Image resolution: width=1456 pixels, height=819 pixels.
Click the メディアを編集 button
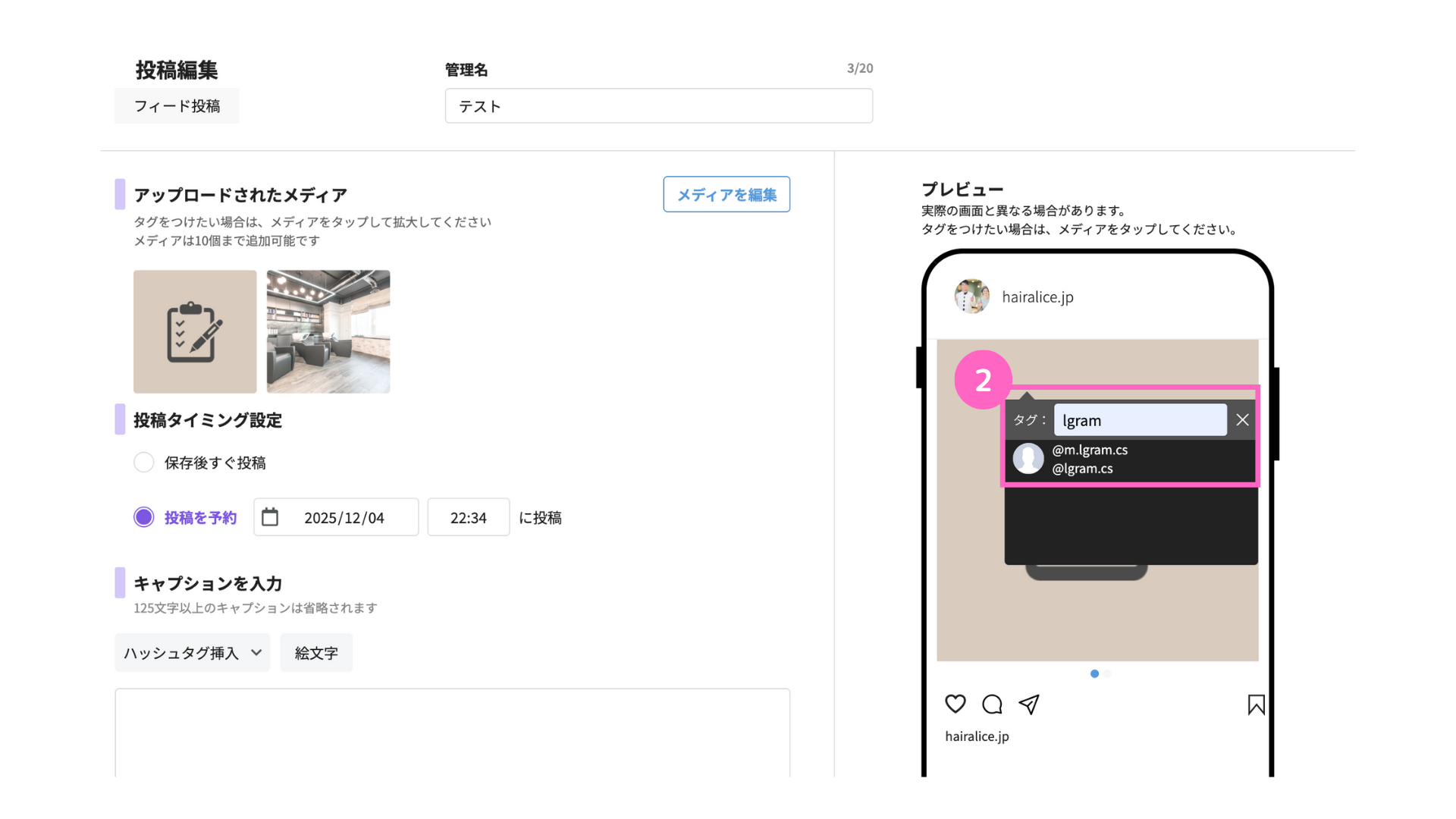pyautogui.click(x=726, y=195)
